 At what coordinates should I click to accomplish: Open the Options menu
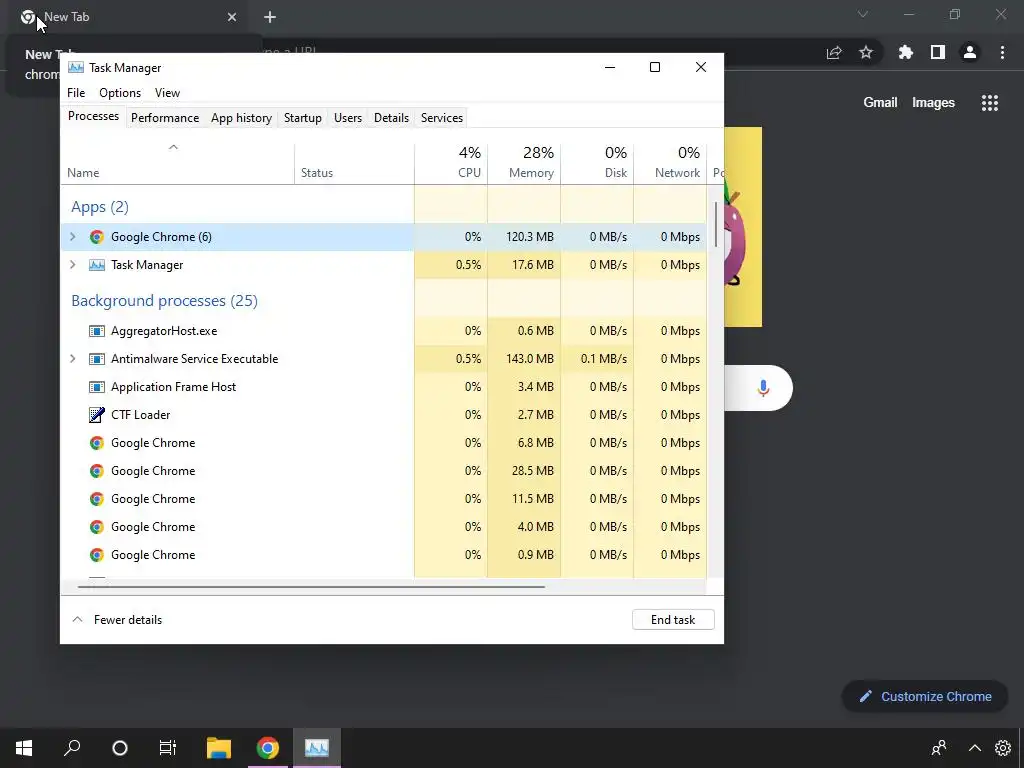[120, 93]
